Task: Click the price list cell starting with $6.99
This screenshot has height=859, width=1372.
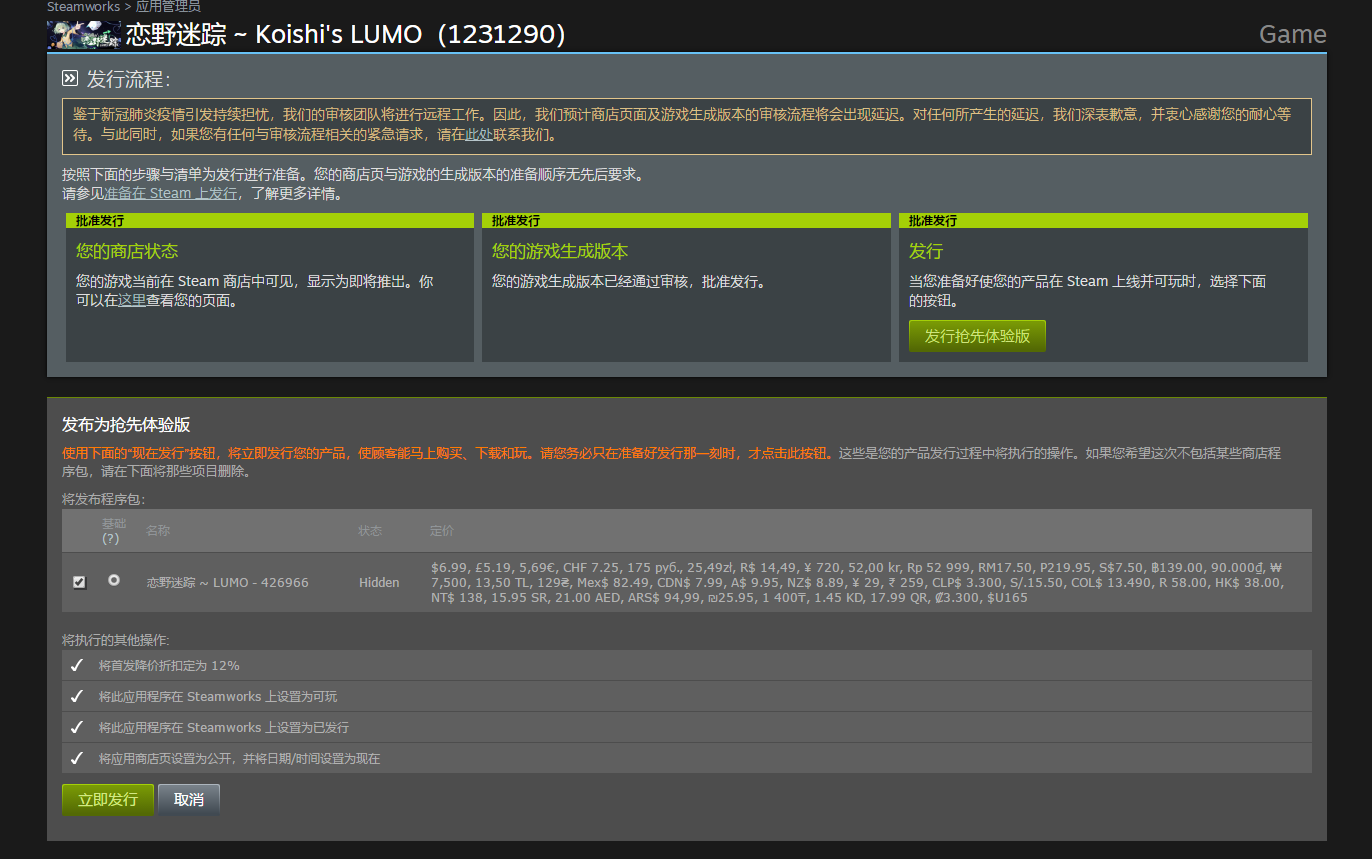Action: pyautogui.click(x=857, y=582)
